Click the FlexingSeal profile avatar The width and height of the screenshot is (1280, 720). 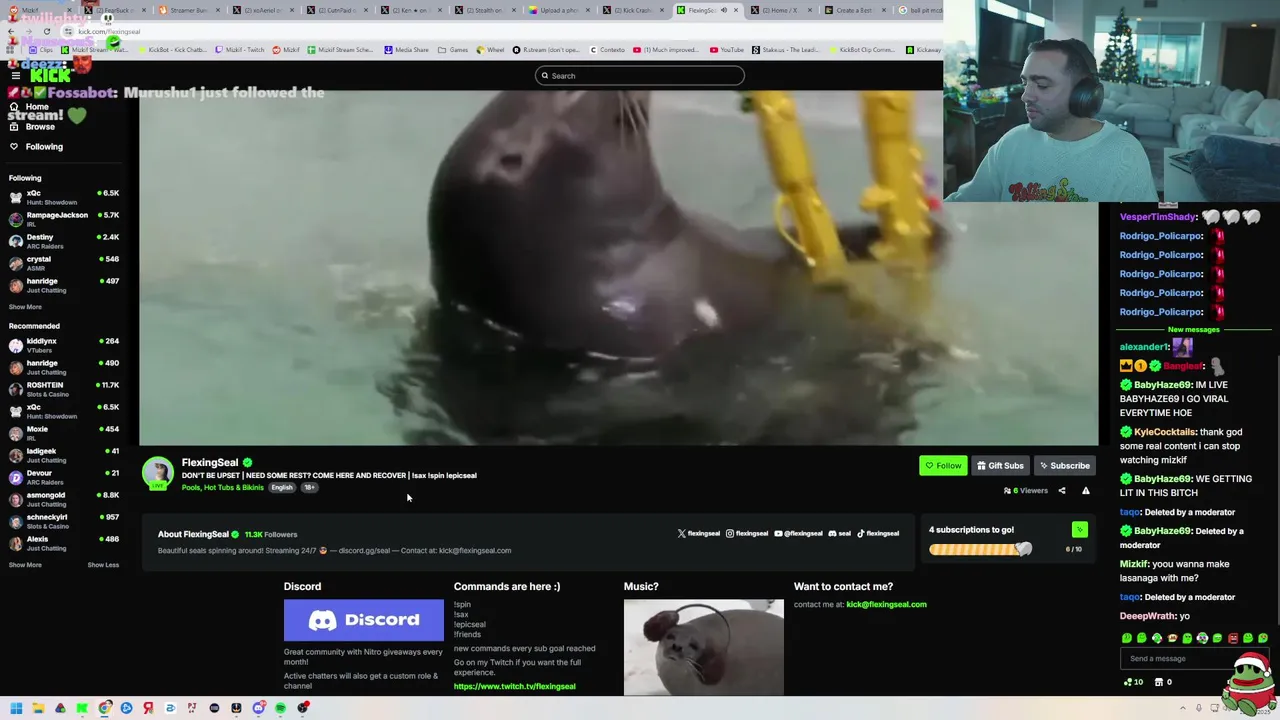pos(157,473)
